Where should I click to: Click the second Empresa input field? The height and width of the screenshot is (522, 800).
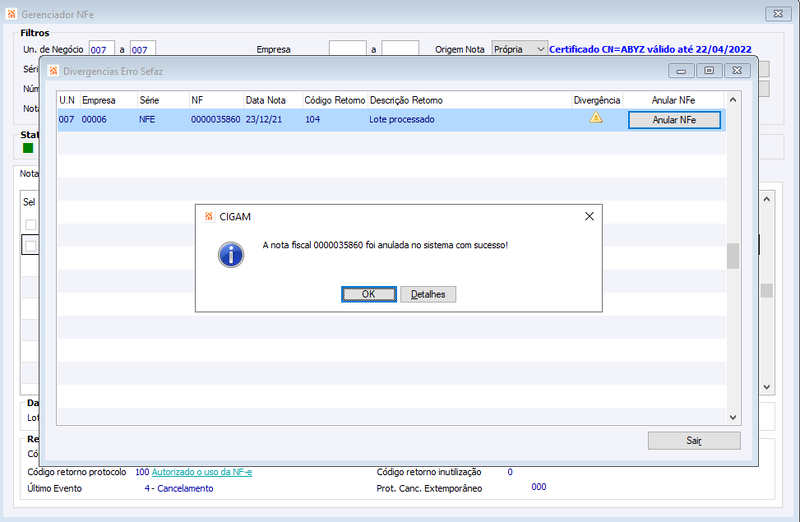pyautogui.click(x=400, y=49)
